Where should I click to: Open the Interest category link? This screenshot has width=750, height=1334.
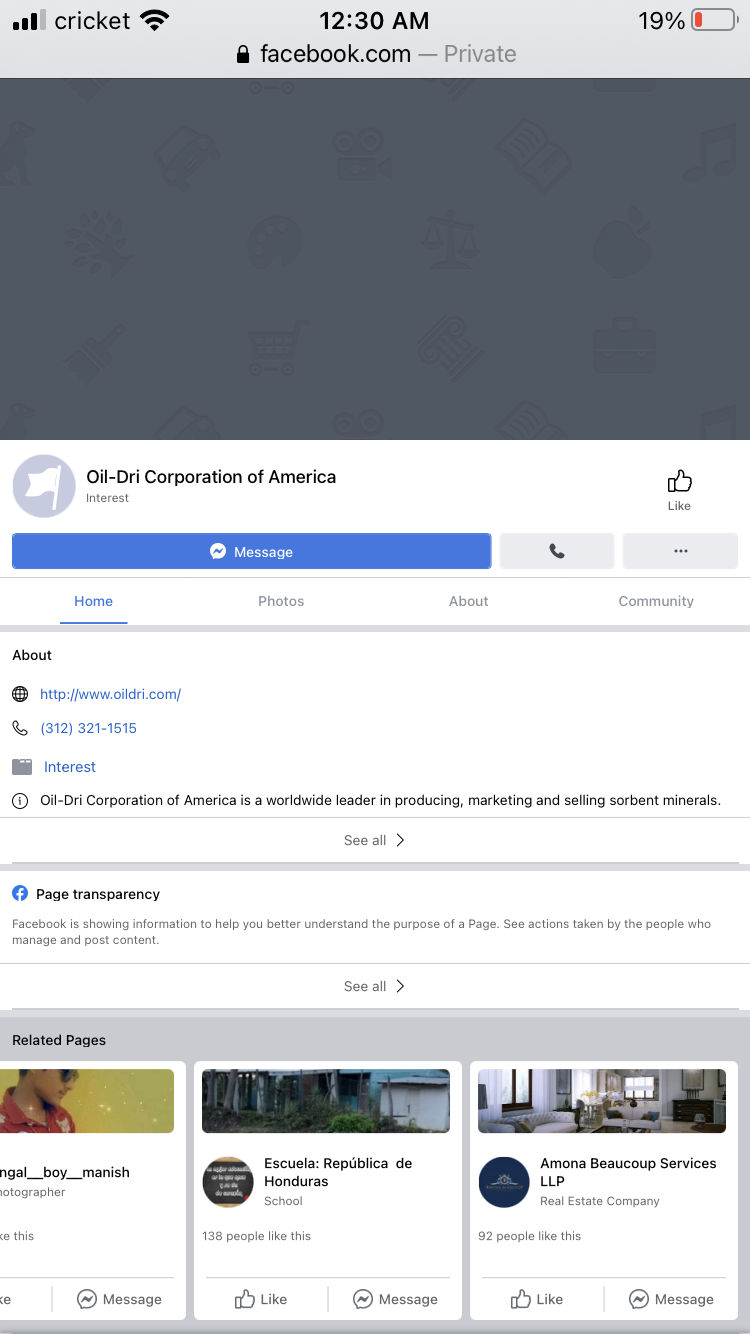point(70,767)
